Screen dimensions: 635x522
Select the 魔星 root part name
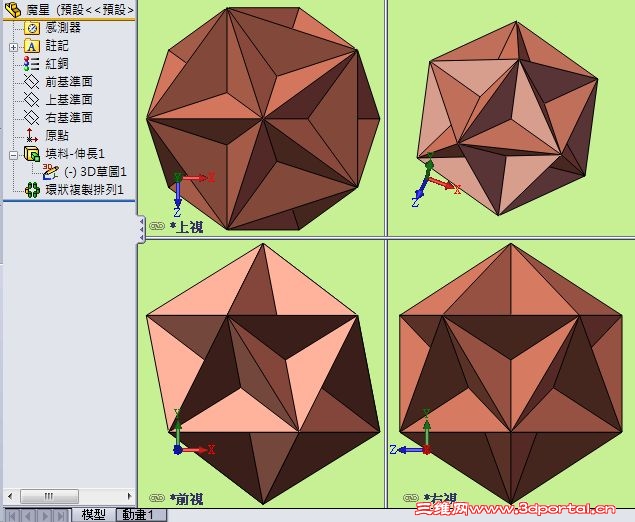tap(38, 10)
